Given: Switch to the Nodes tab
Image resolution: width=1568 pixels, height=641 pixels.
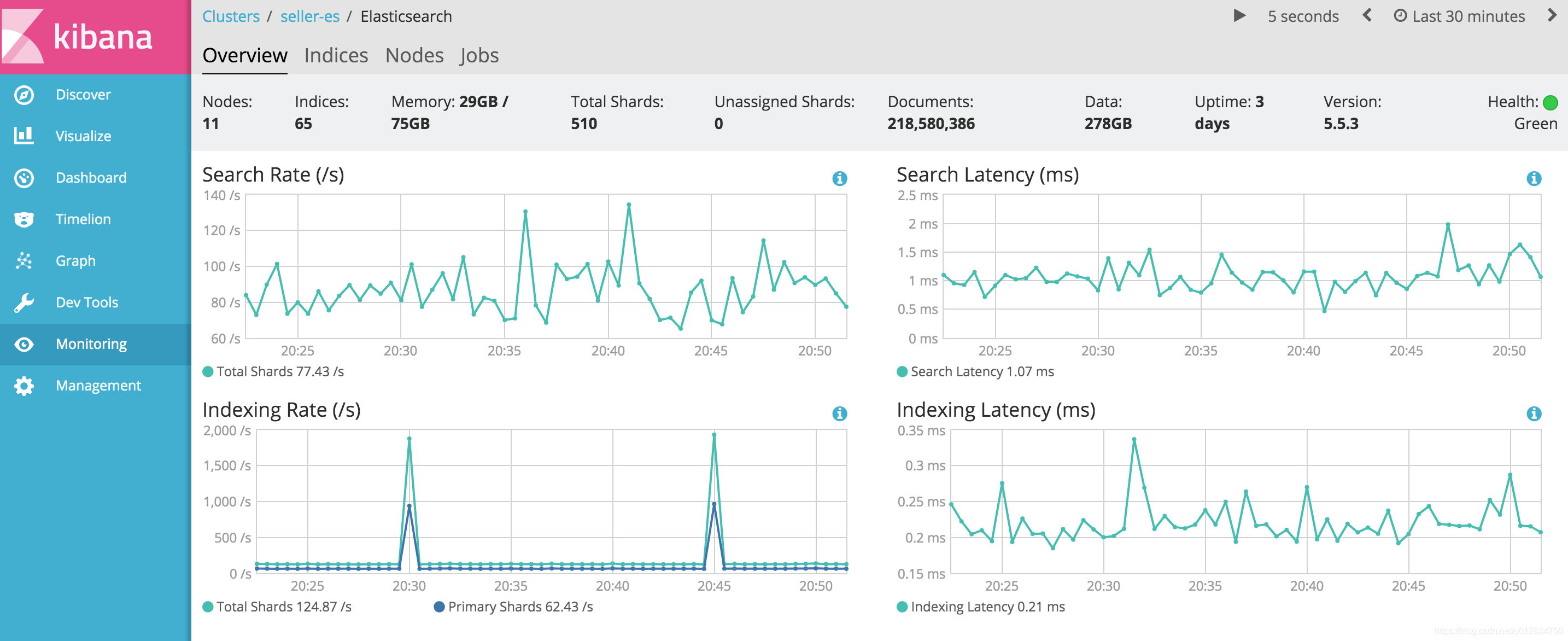Looking at the screenshot, I should click(x=414, y=55).
